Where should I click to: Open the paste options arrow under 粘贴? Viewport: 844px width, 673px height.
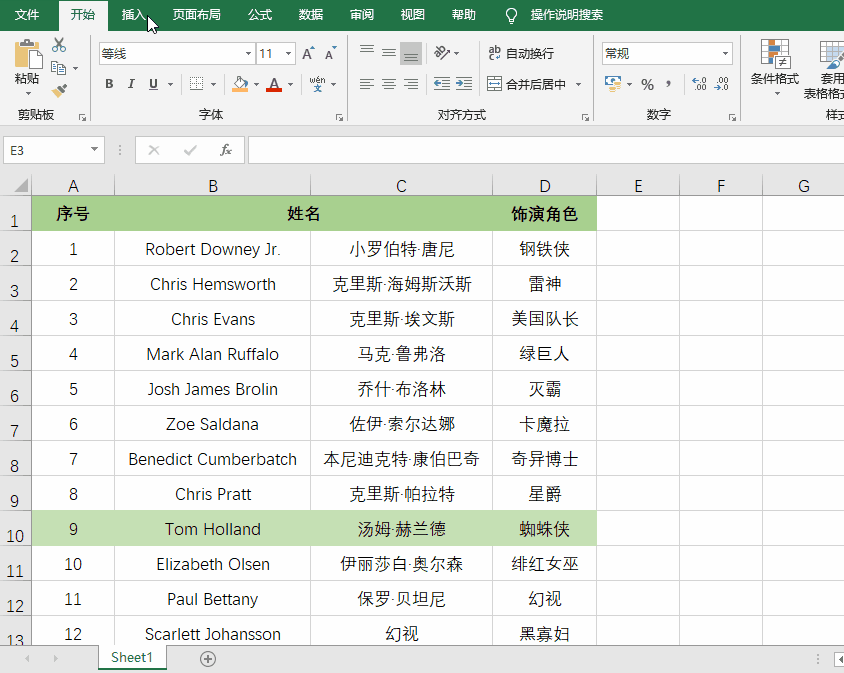27,94
